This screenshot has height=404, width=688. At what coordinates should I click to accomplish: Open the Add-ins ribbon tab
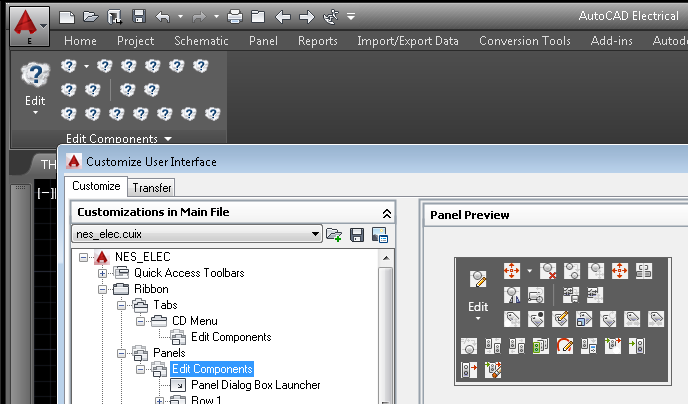point(612,41)
